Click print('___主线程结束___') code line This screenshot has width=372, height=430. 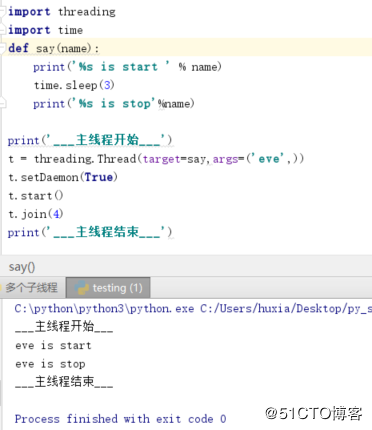(x=90, y=232)
